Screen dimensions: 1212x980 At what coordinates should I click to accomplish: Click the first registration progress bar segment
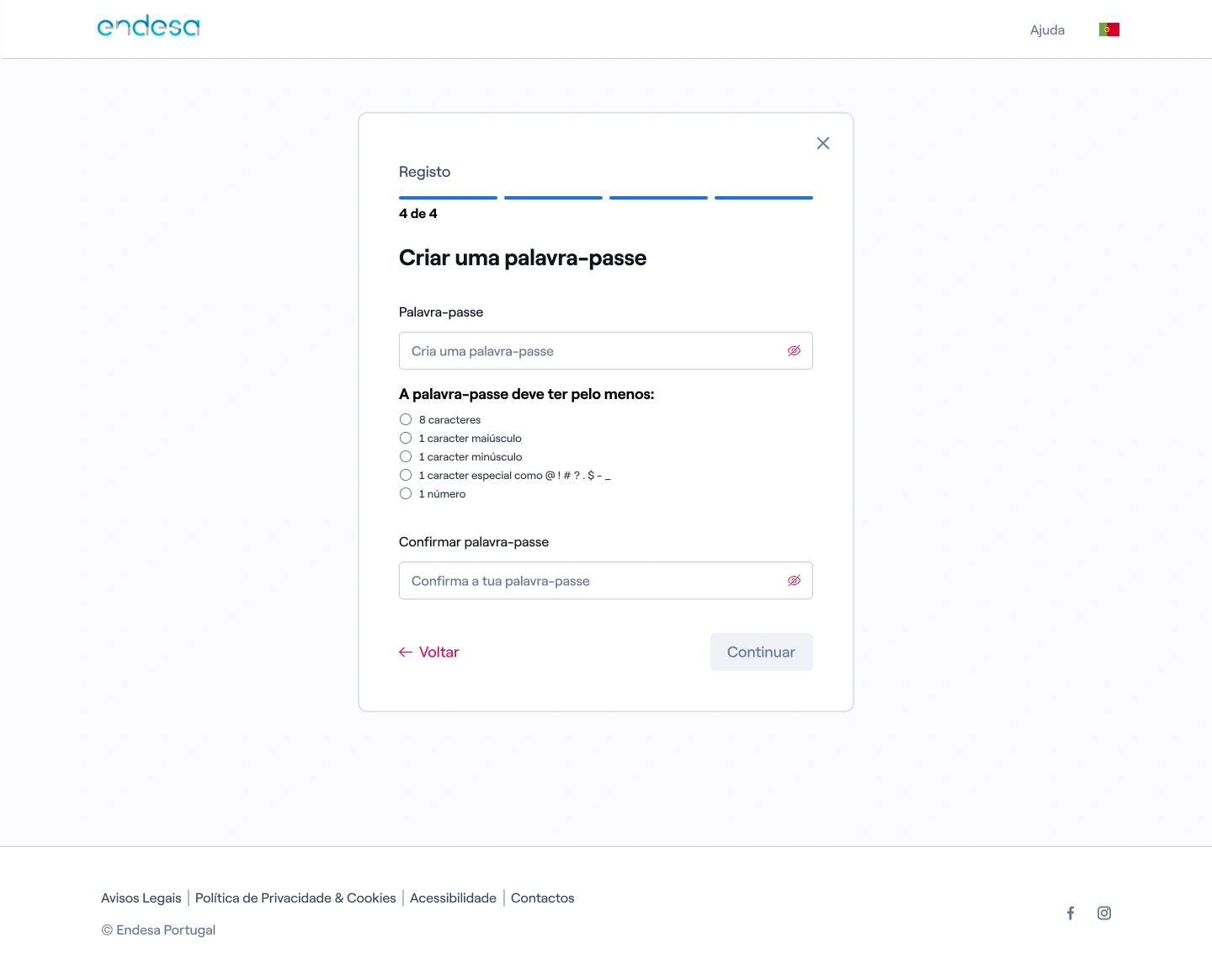(448, 198)
